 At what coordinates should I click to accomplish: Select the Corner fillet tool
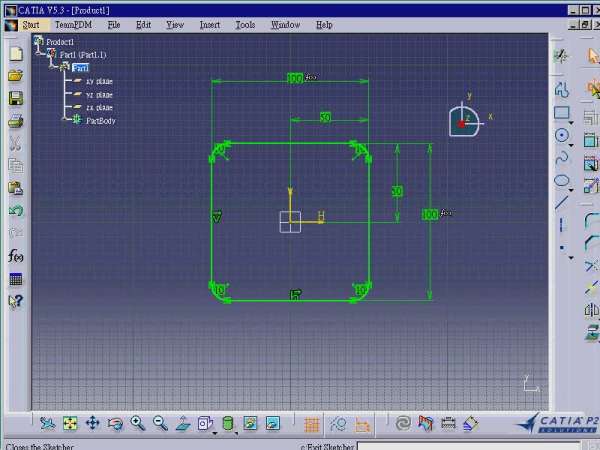592,221
